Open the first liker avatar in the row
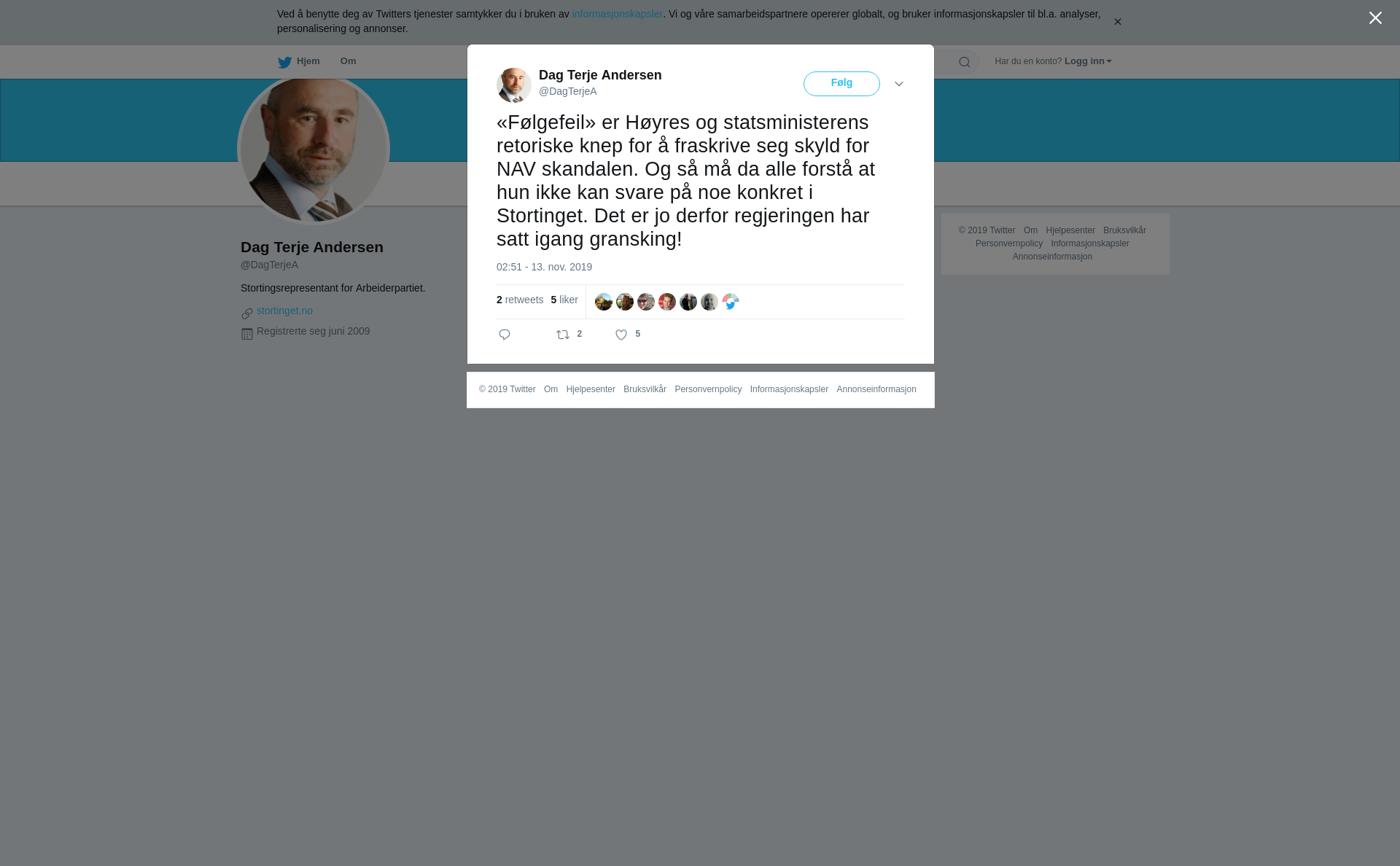This screenshot has width=1400, height=866. pyautogui.click(x=604, y=302)
